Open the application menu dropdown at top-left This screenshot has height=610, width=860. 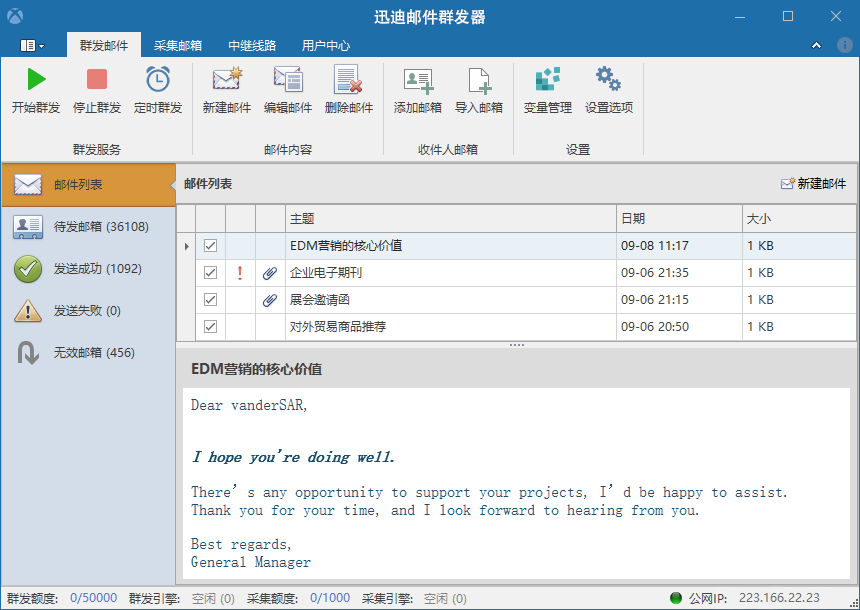(32, 45)
